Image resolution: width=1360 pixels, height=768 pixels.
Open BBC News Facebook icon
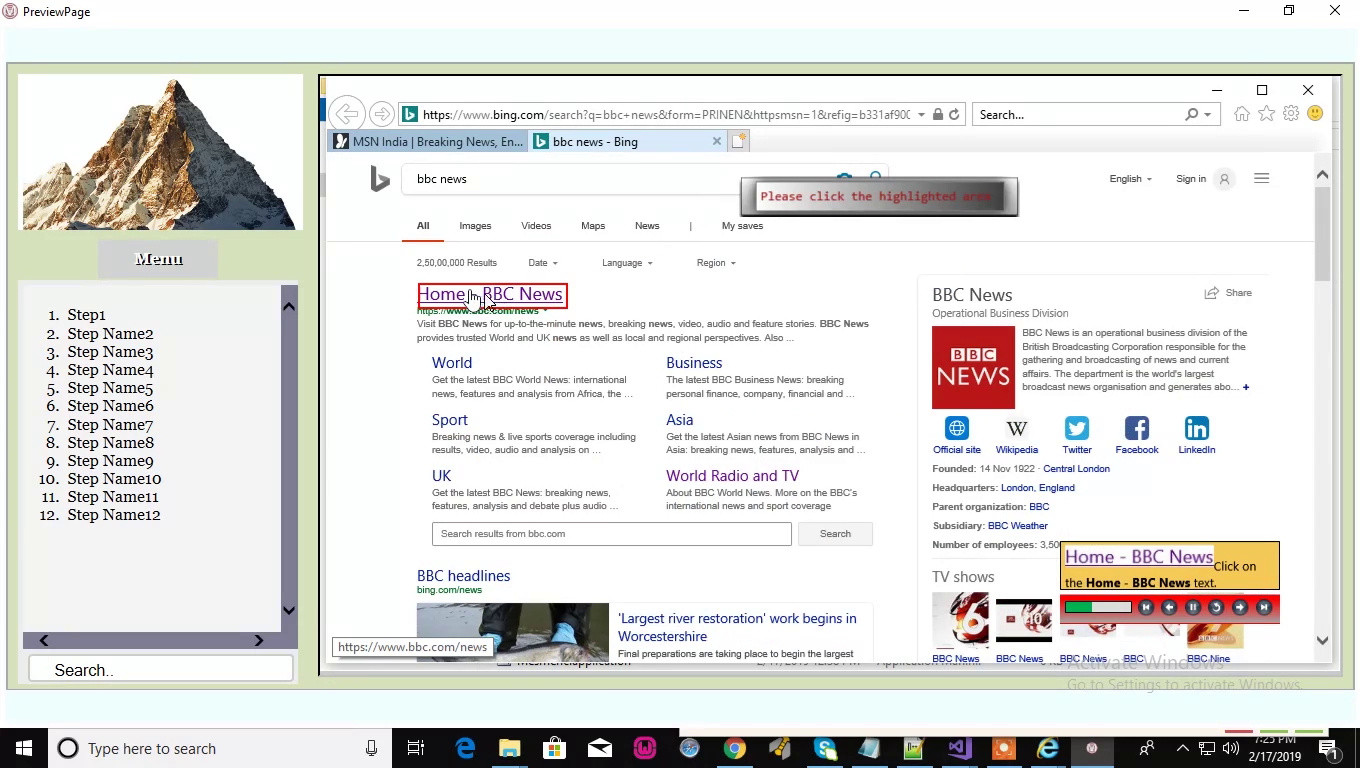[x=1137, y=429]
